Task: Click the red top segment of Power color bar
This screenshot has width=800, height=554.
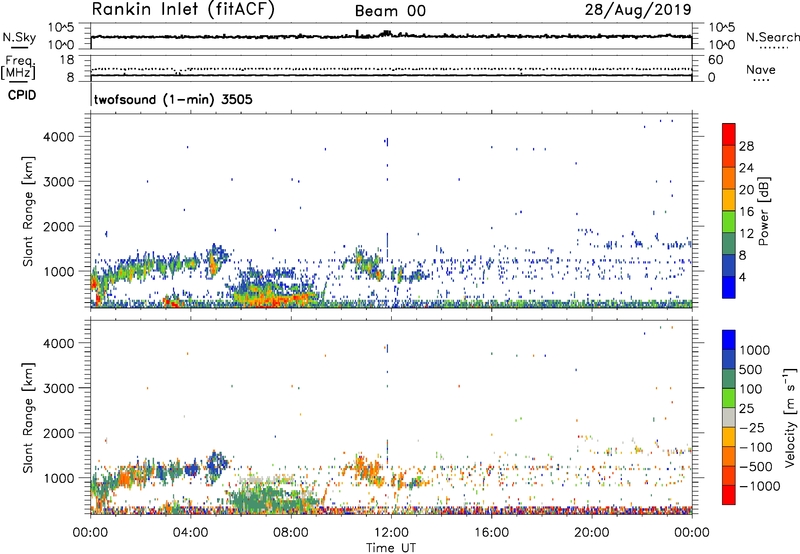Action: pos(729,134)
